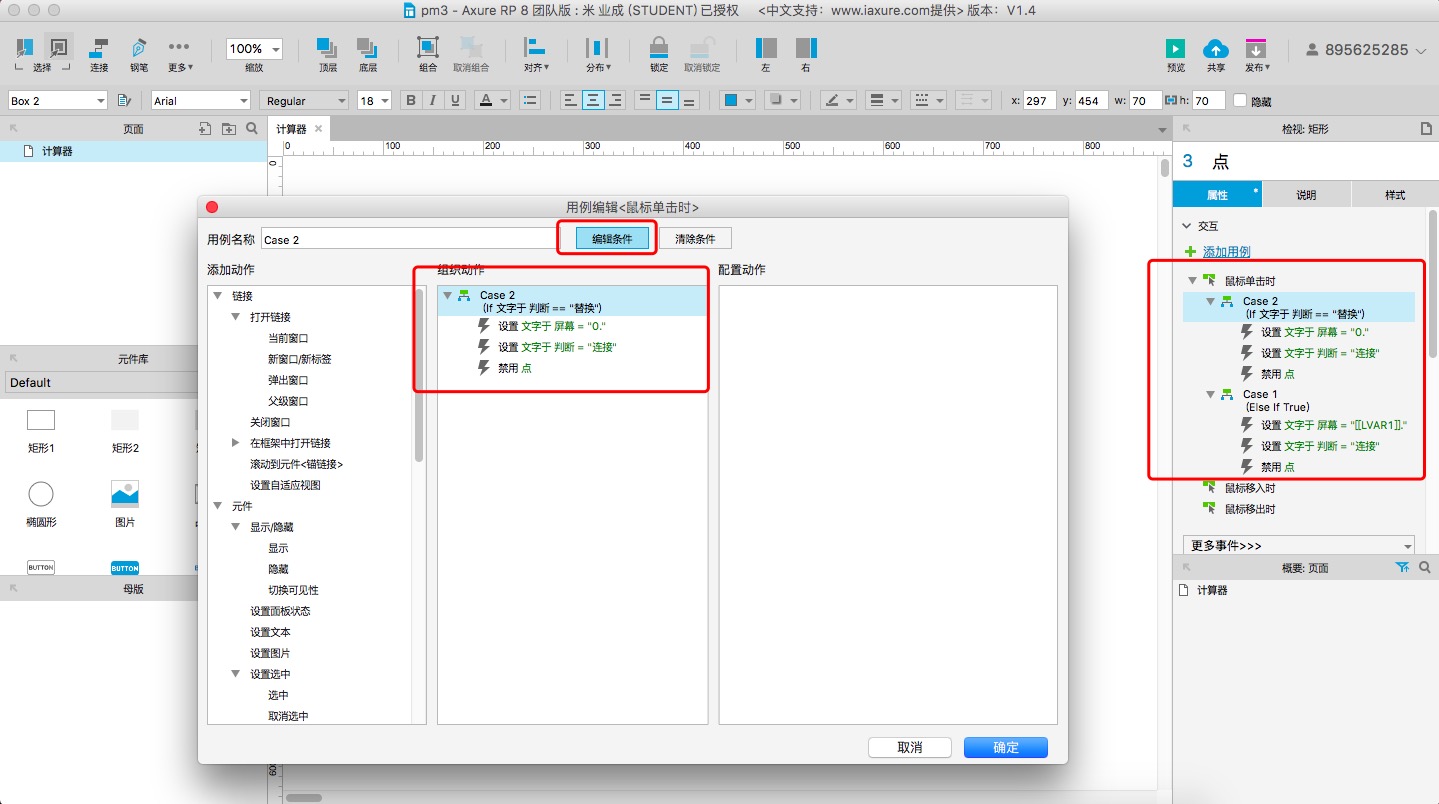Open the Regular font style dropdown
This screenshot has height=804, width=1439.
(304, 100)
